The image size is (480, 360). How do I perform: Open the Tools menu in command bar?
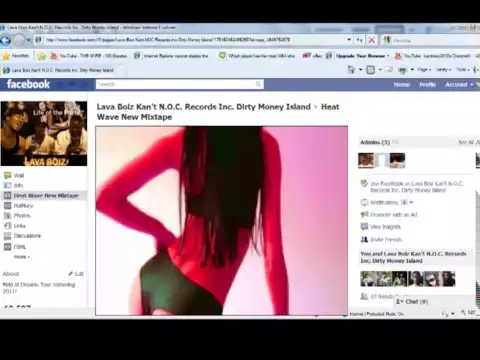click(x=463, y=70)
